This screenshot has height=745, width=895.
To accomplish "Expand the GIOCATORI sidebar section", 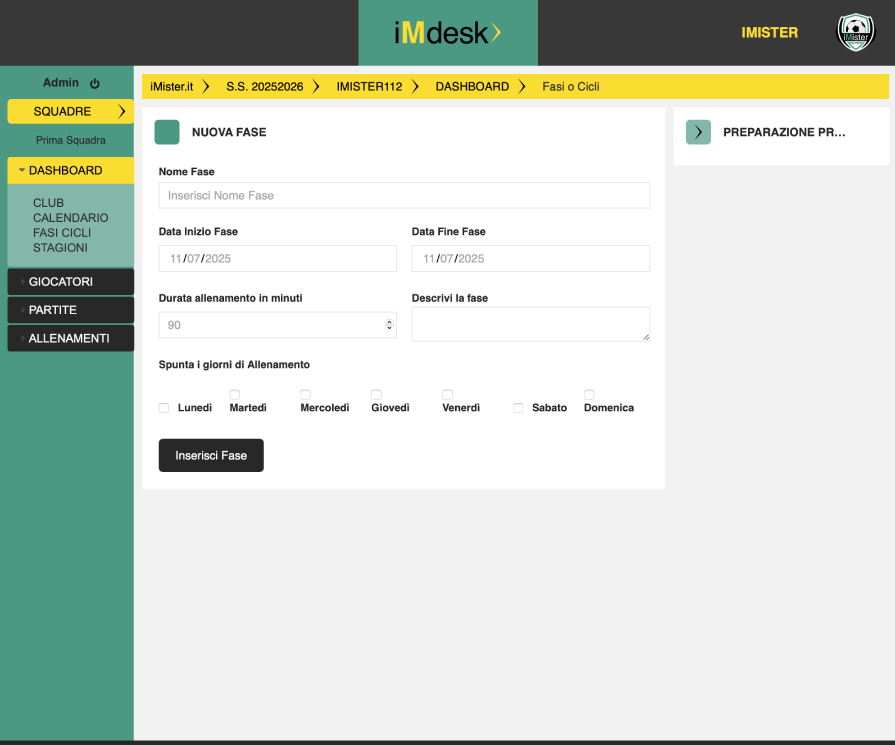I will tap(71, 281).
